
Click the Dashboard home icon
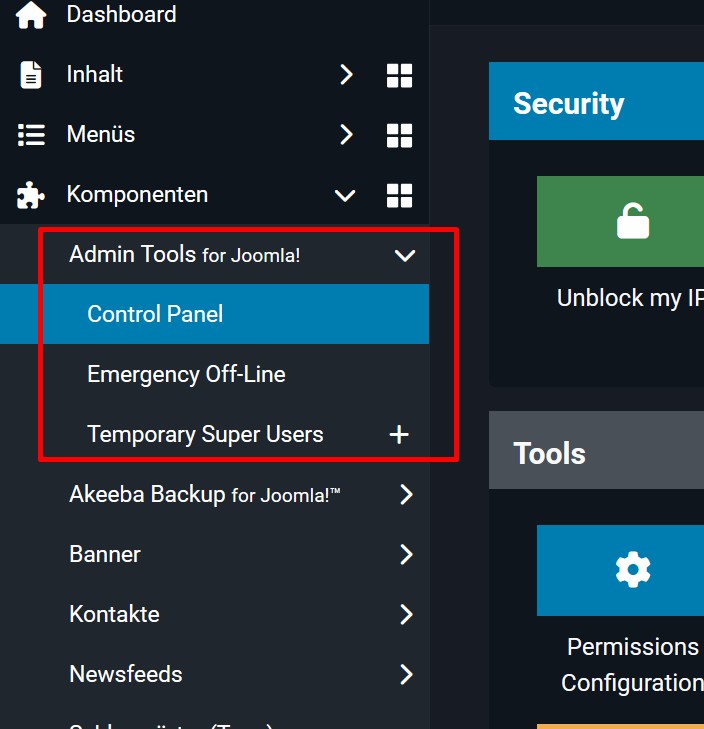click(x=31, y=15)
